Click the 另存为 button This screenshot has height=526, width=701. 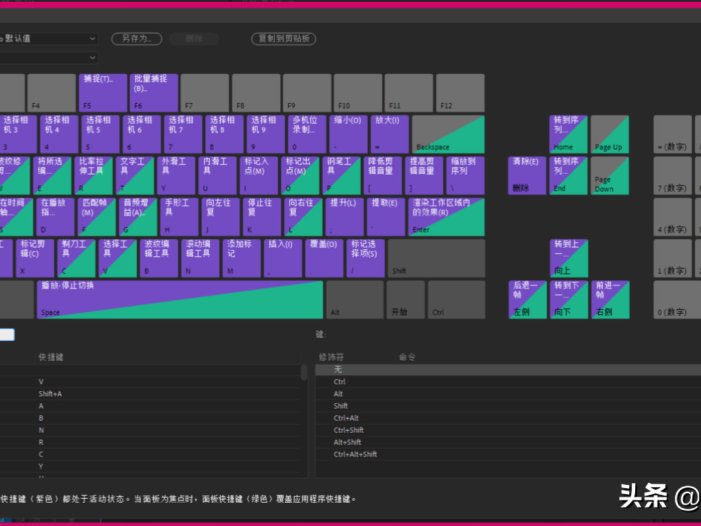coord(136,39)
